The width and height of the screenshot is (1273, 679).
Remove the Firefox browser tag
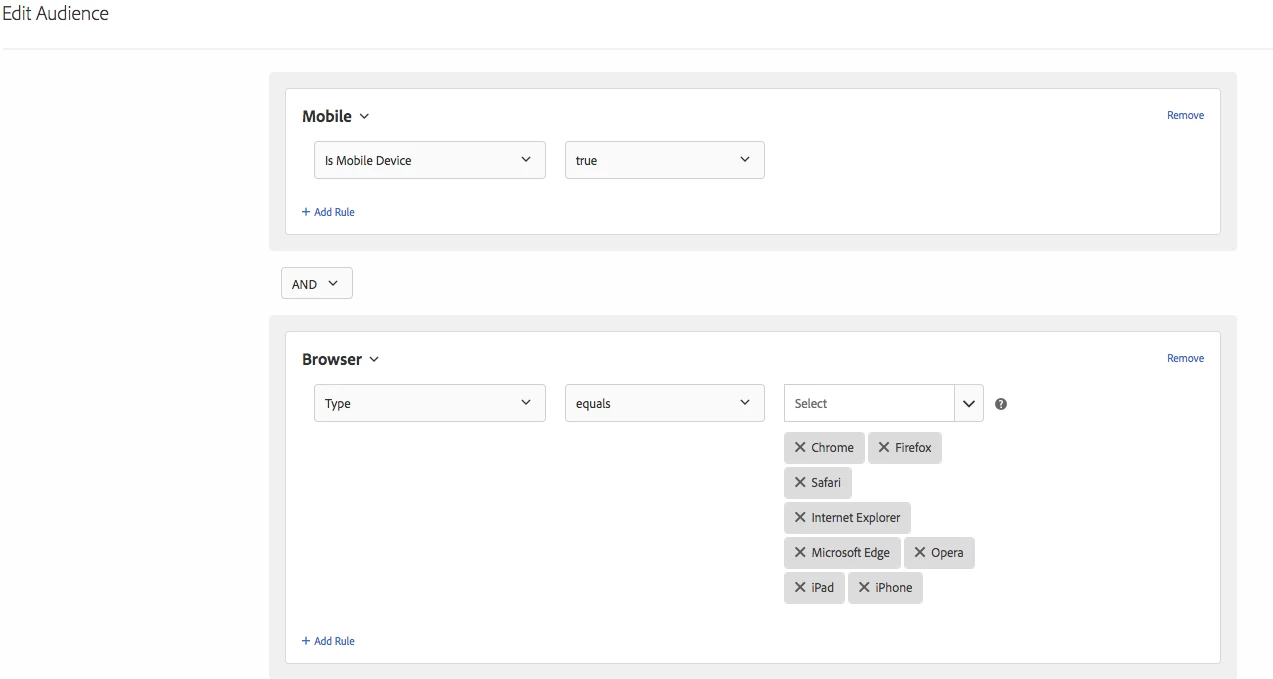[x=884, y=448]
